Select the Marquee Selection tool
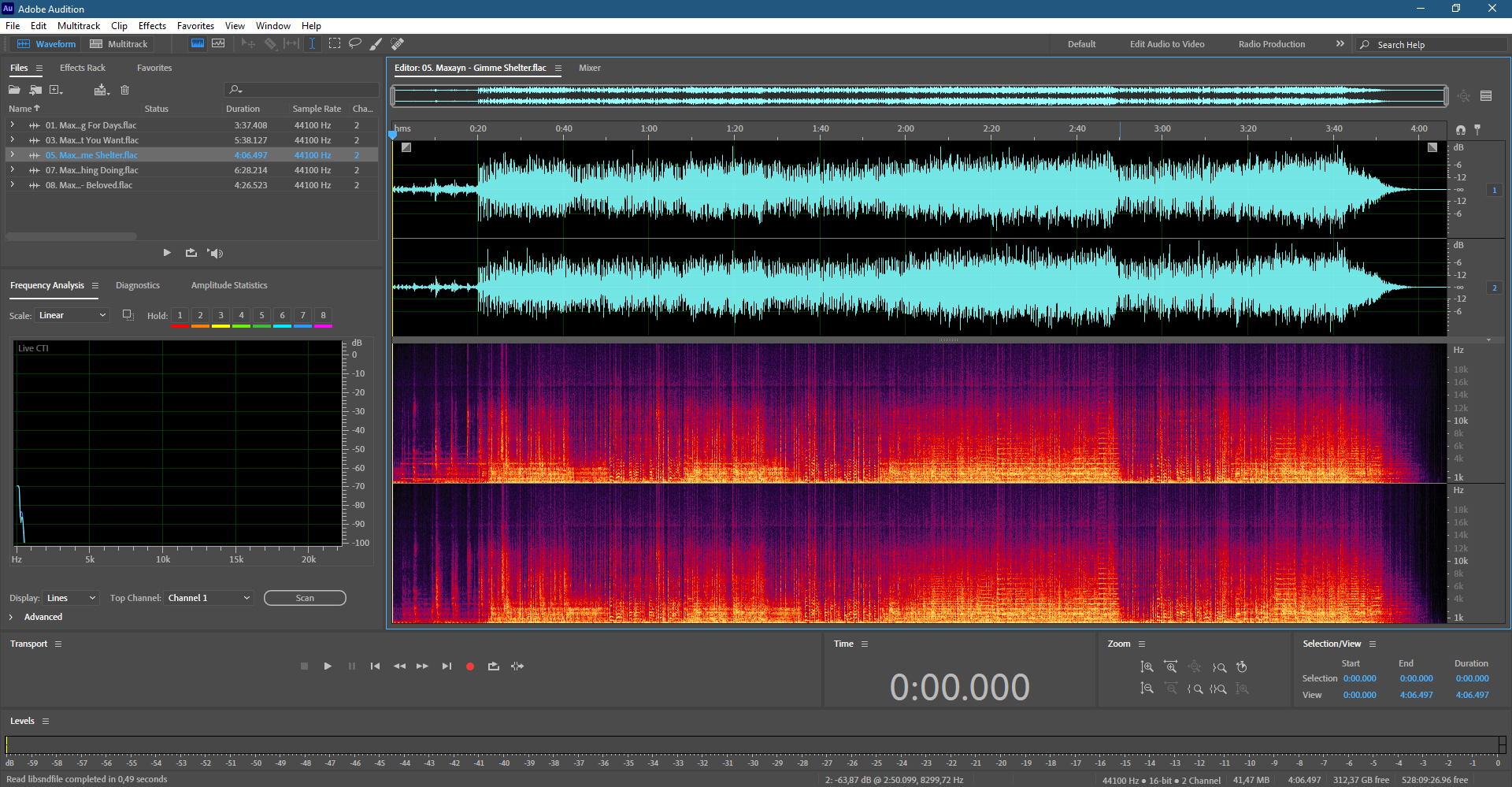Image resolution: width=1512 pixels, height=787 pixels. [335, 44]
